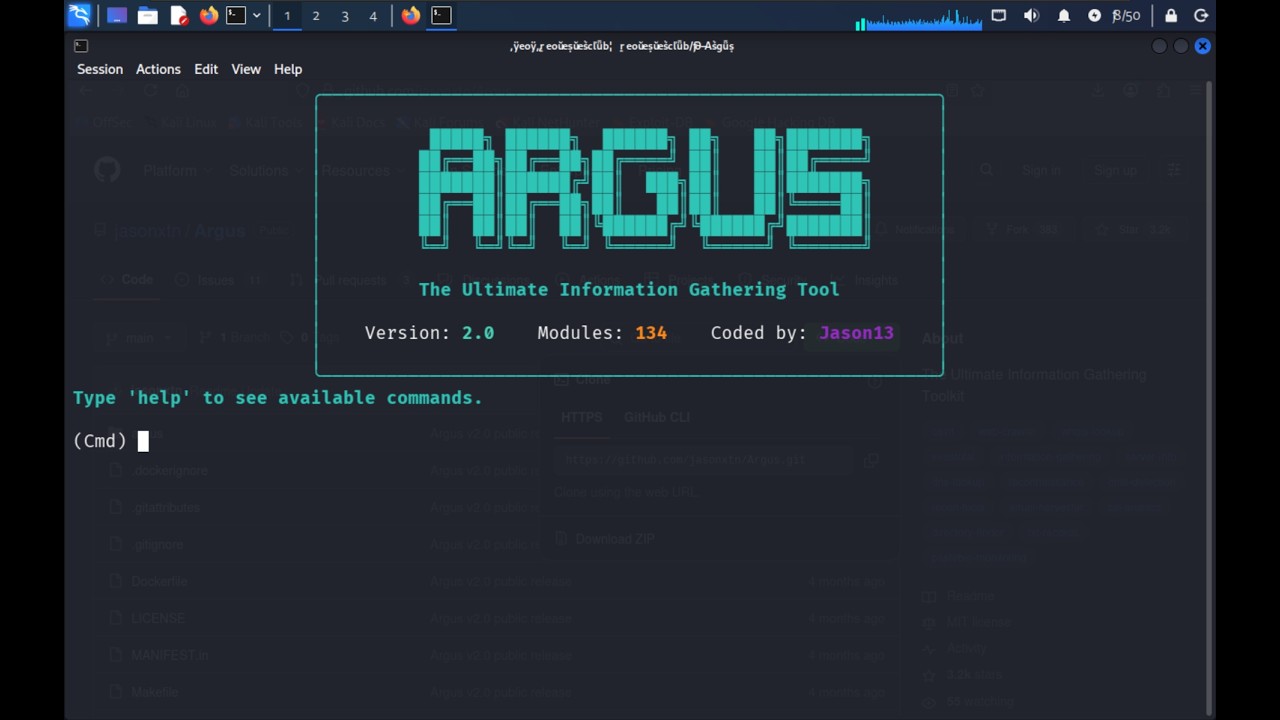Click the network connection tray icon

(x=999, y=15)
